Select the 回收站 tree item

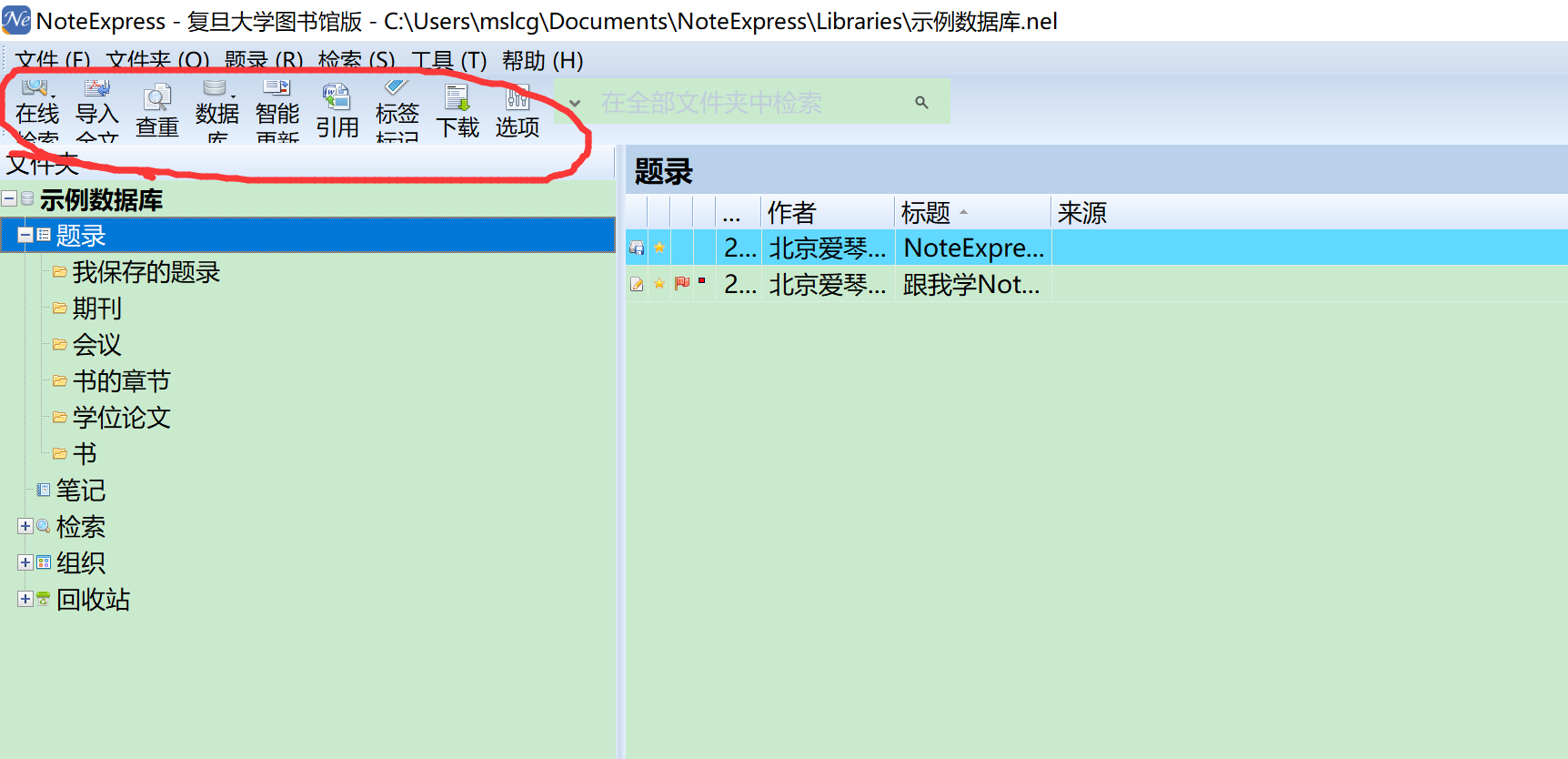pos(93,599)
